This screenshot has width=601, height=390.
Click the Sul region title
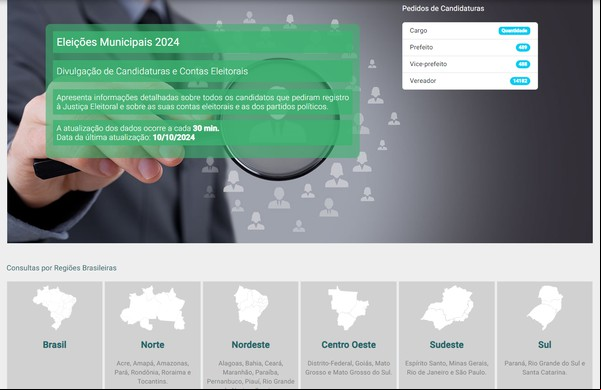545,345
